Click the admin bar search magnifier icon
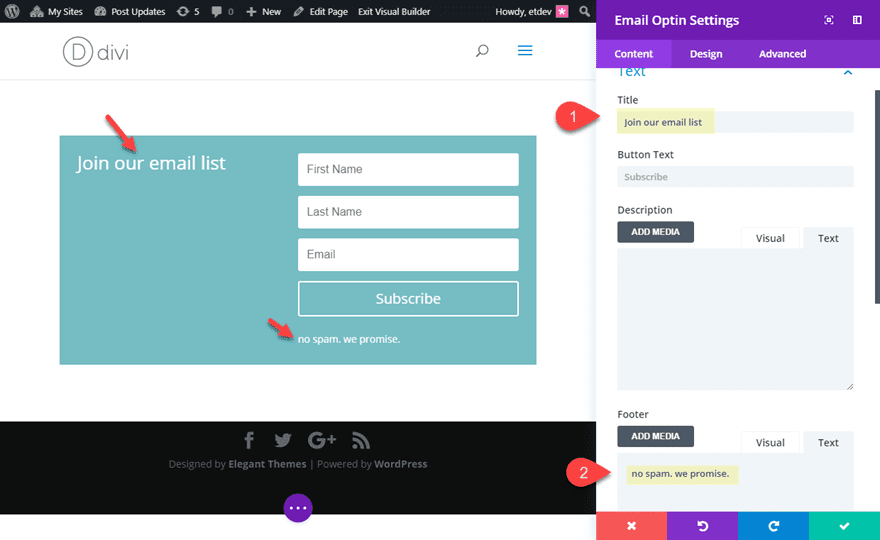 584,11
